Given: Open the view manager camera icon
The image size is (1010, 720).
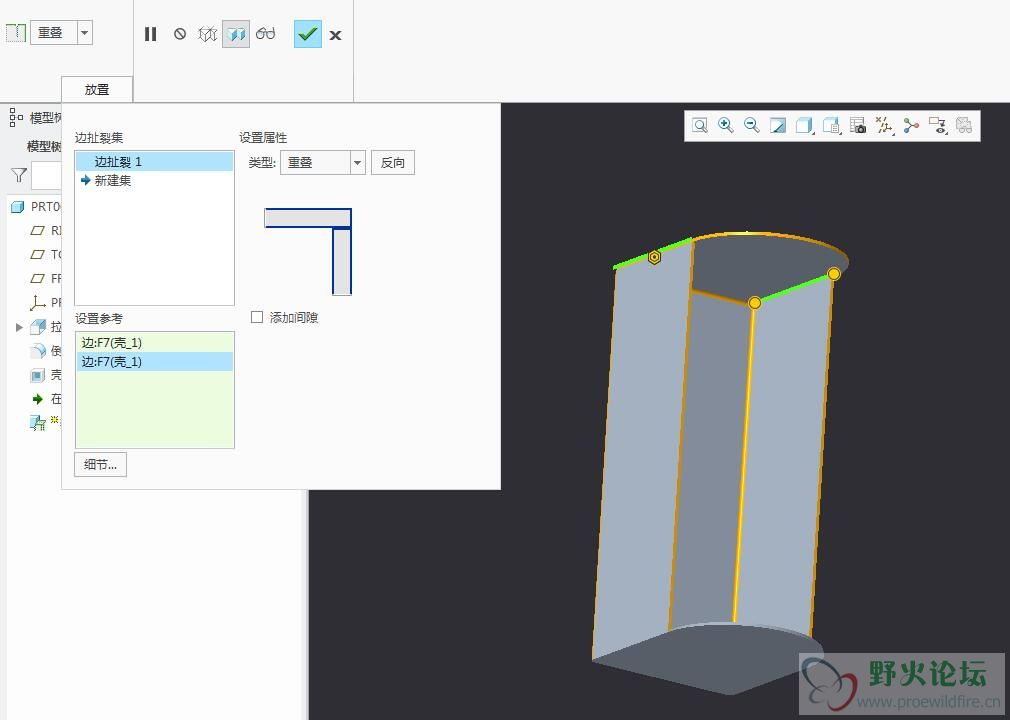Looking at the screenshot, I should click(858, 126).
